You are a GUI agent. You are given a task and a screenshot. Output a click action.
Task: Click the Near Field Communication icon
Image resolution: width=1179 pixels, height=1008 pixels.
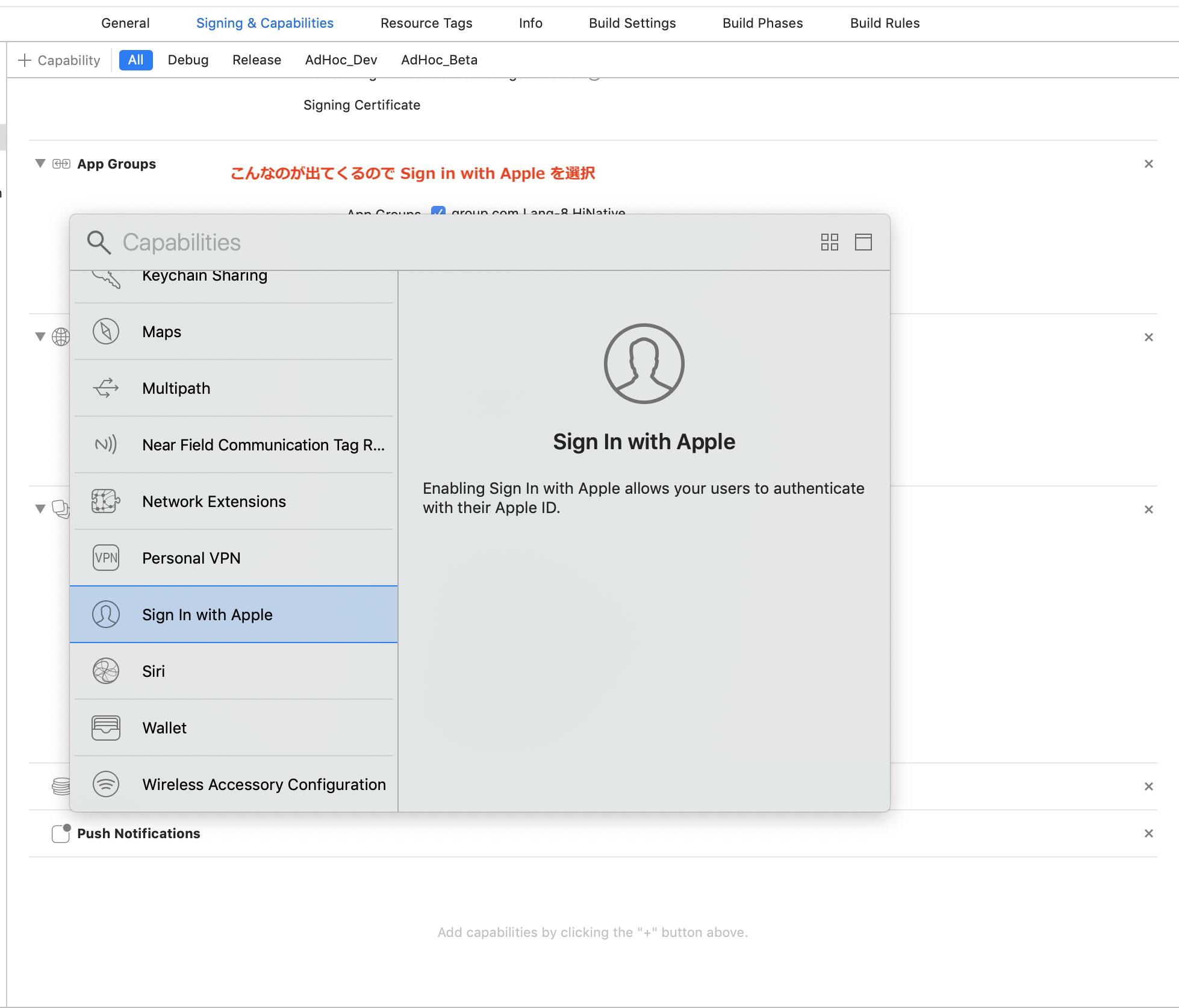(x=106, y=445)
